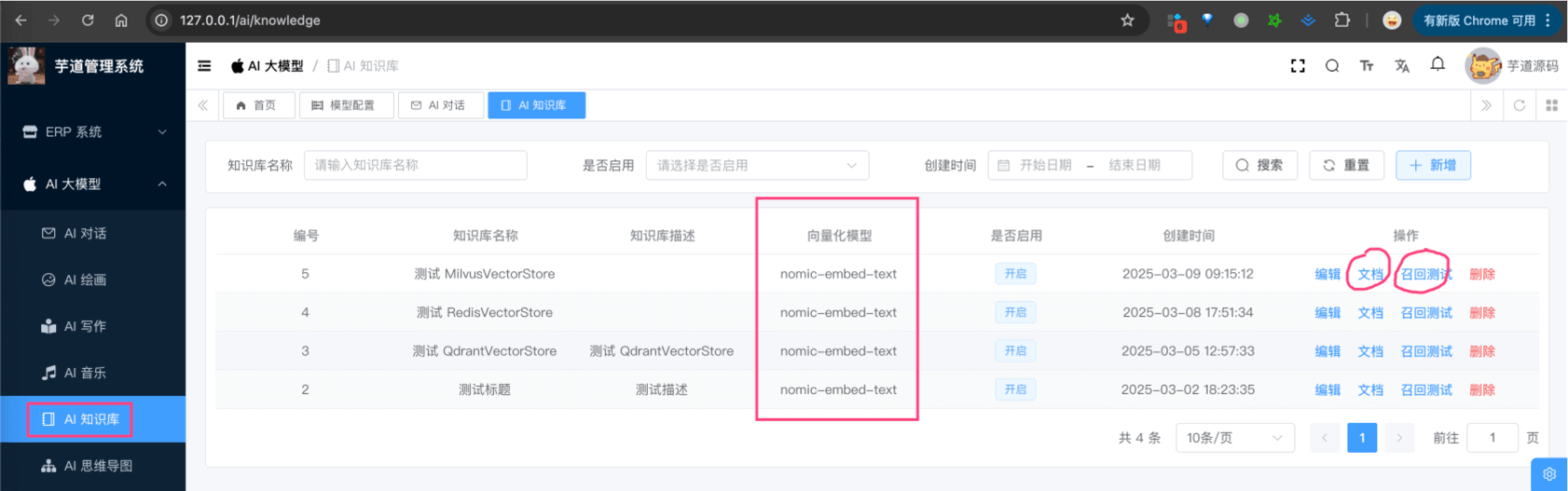1568x491 pixels.
Task: Open the floating settings gear button
Action: click(x=1548, y=474)
